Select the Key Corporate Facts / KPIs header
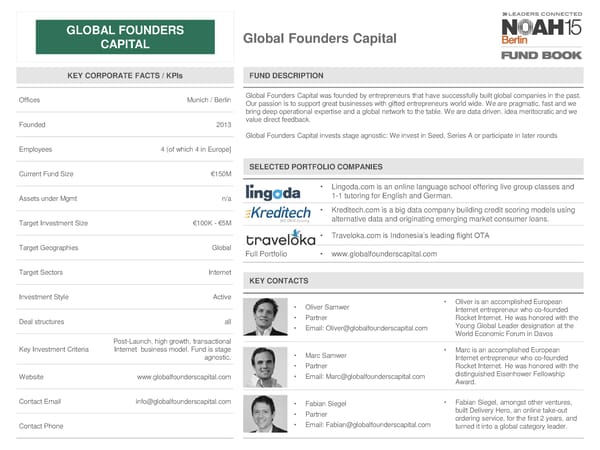 123,76
